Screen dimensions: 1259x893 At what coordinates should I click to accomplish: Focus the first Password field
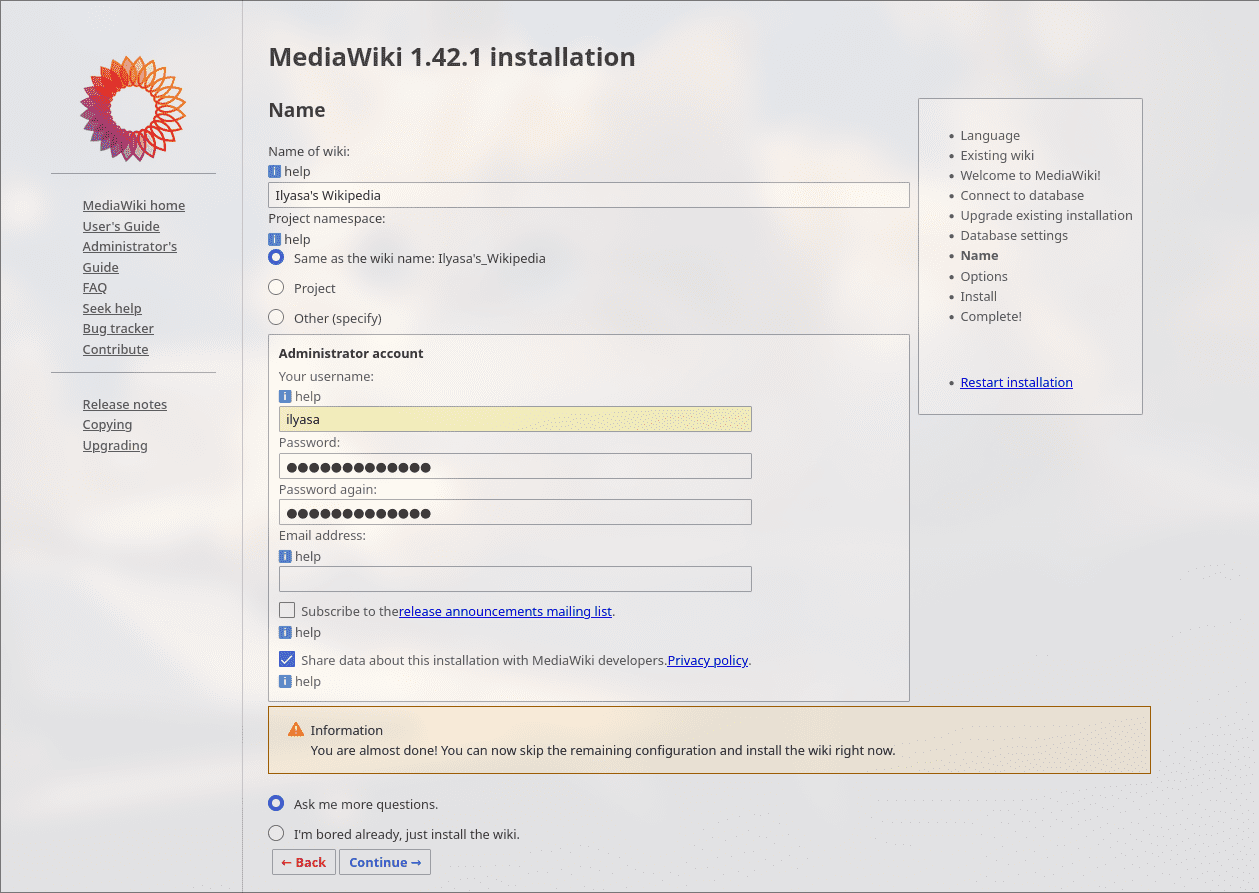point(515,466)
